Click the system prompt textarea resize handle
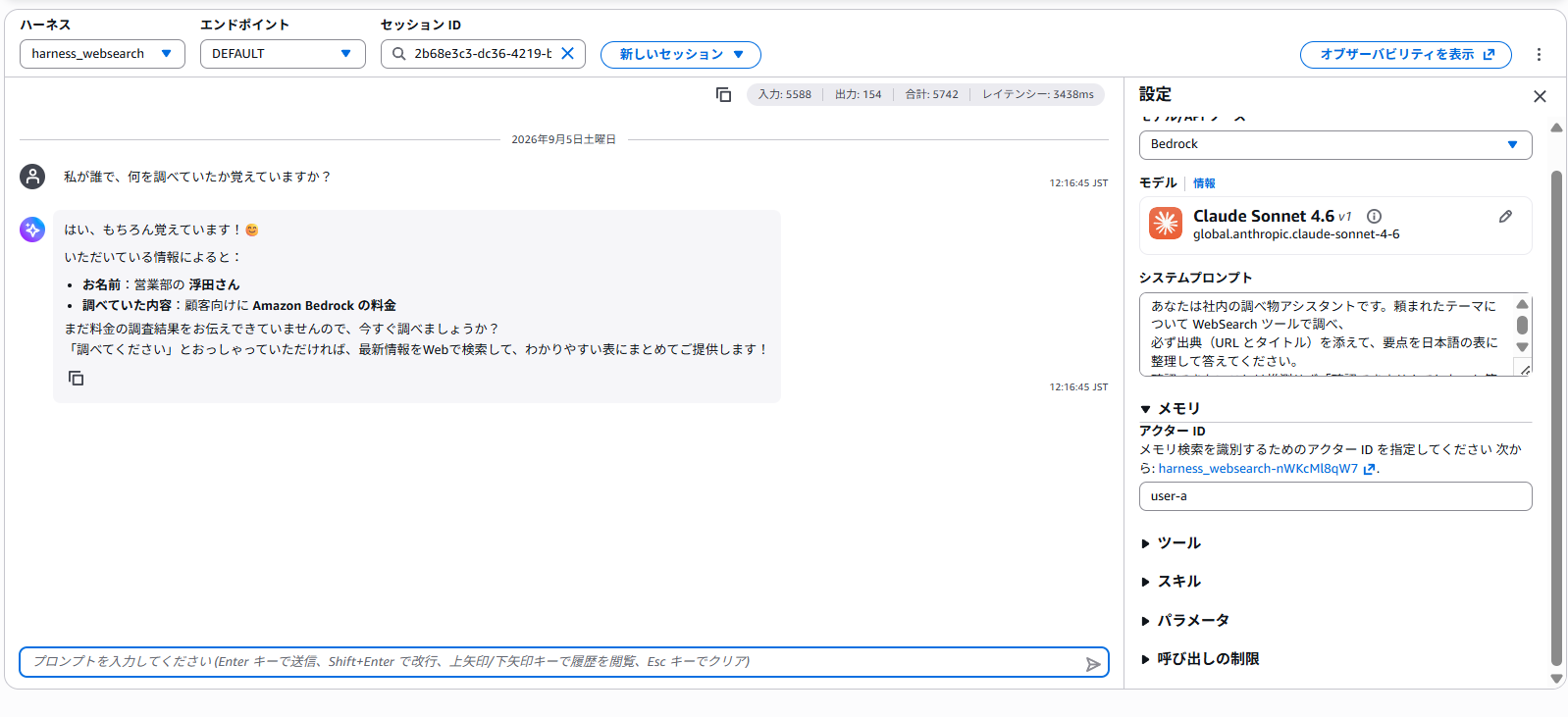This screenshot has height=717, width=1568. pos(1525,369)
